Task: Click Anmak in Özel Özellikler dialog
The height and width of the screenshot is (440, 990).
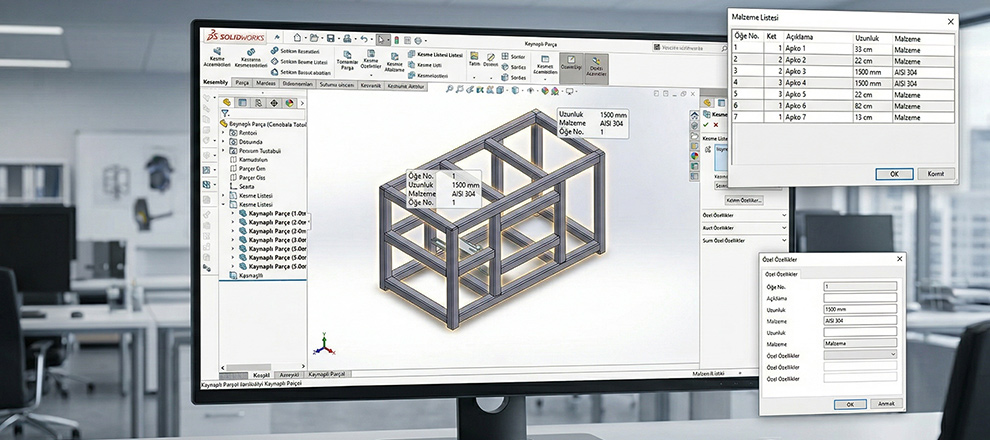Action: tap(887, 403)
